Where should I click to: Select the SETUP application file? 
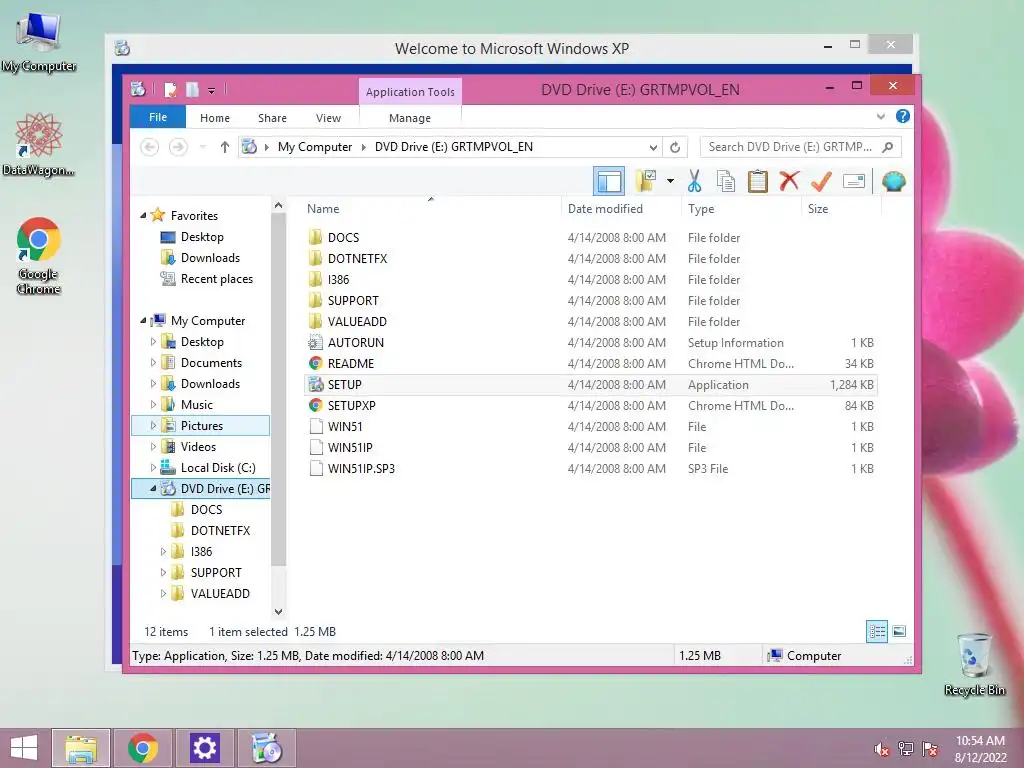click(590, 385)
